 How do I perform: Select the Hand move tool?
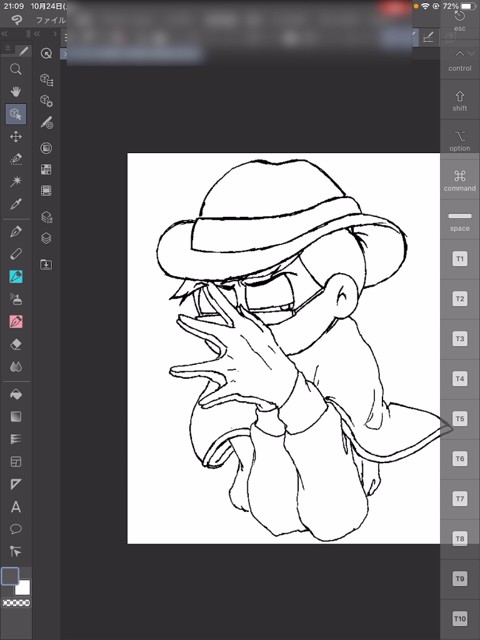coord(16,91)
